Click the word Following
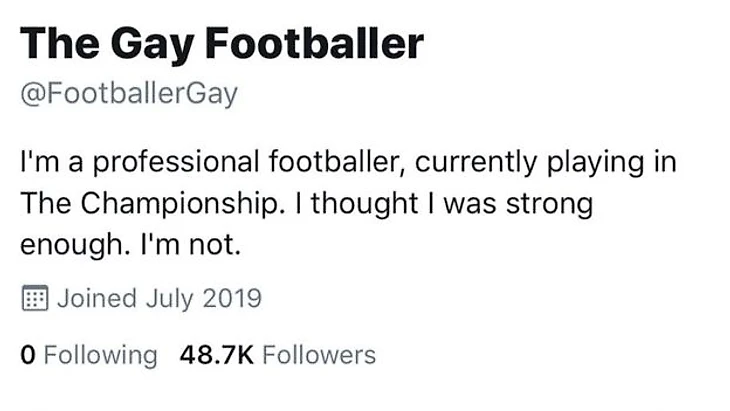This screenshot has width=730, height=411. [x=99, y=354]
